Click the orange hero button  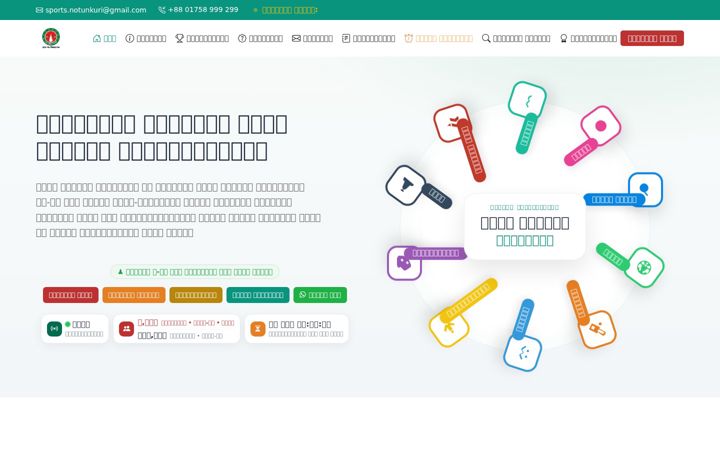(134, 295)
